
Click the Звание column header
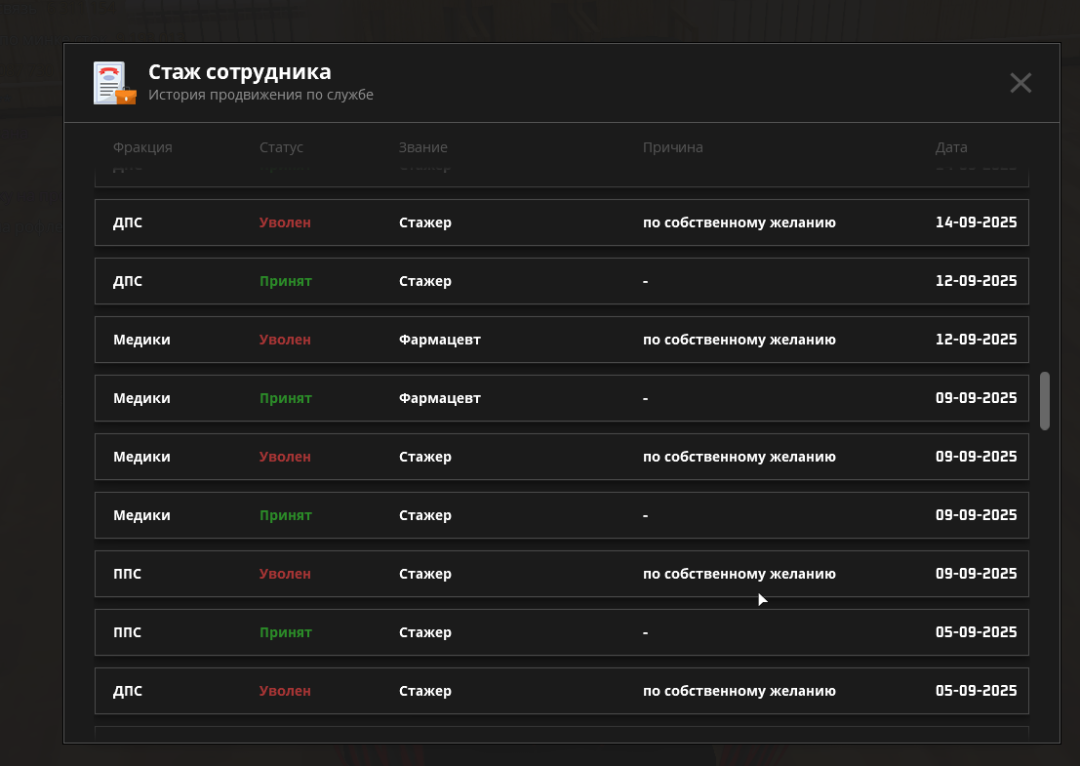[x=423, y=147]
